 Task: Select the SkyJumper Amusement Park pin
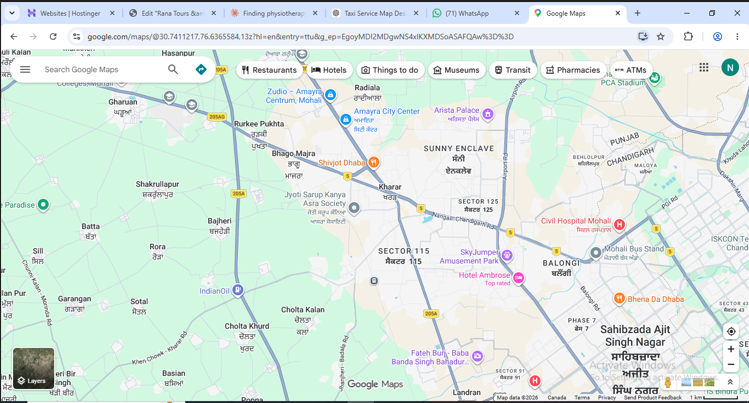pos(507,256)
